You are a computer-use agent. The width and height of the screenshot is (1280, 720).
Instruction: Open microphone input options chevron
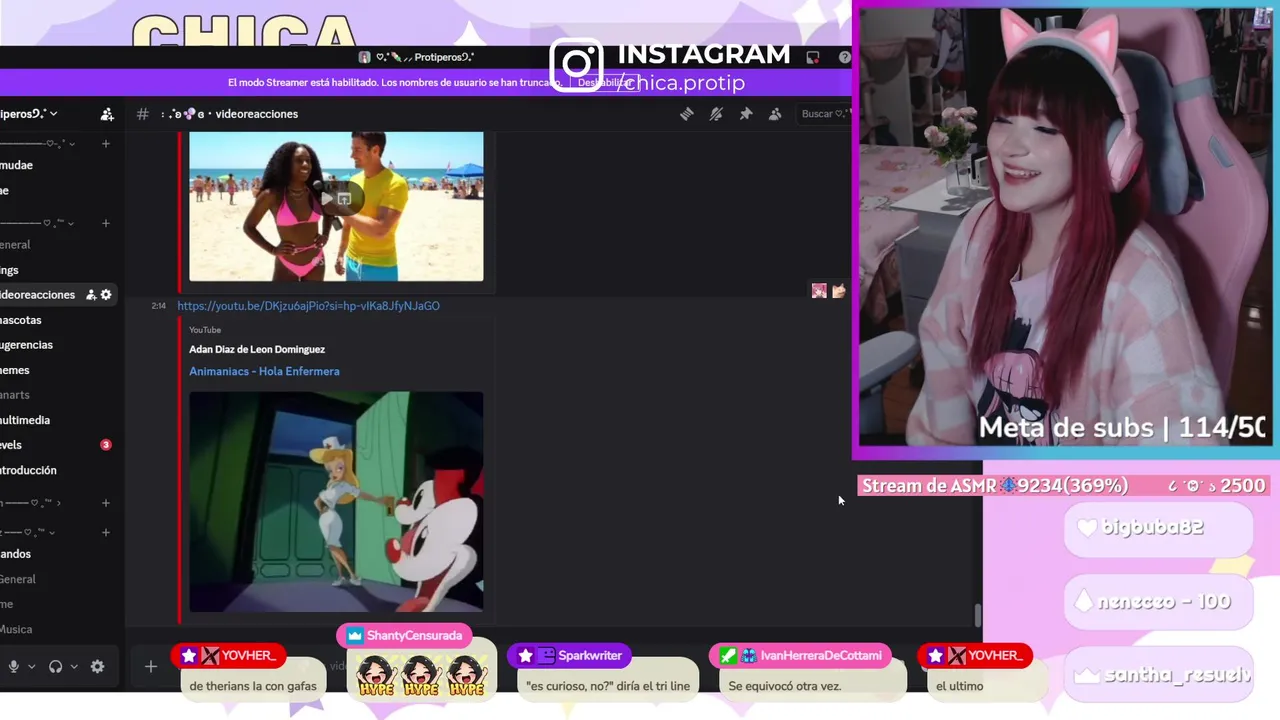pyautogui.click(x=32, y=666)
